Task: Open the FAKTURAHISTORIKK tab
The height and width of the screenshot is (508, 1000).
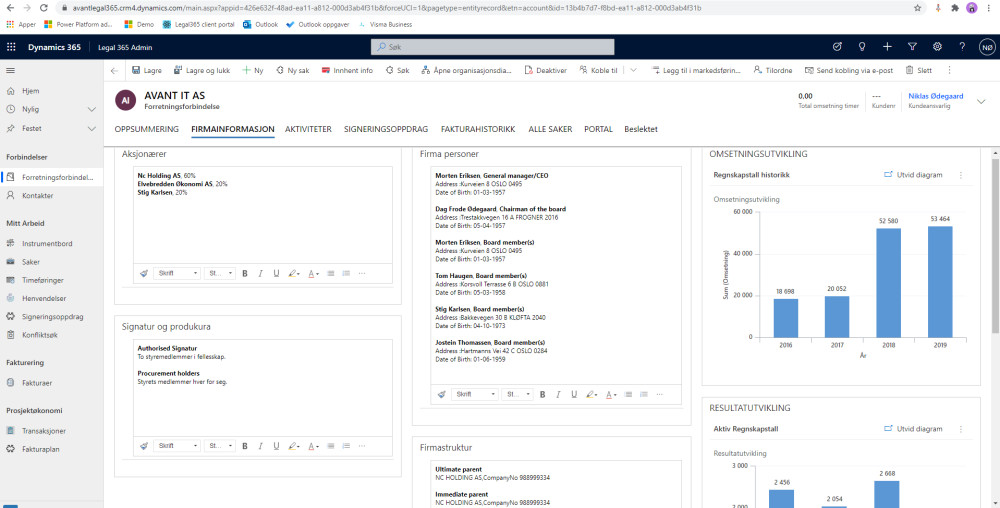Action: point(478,129)
